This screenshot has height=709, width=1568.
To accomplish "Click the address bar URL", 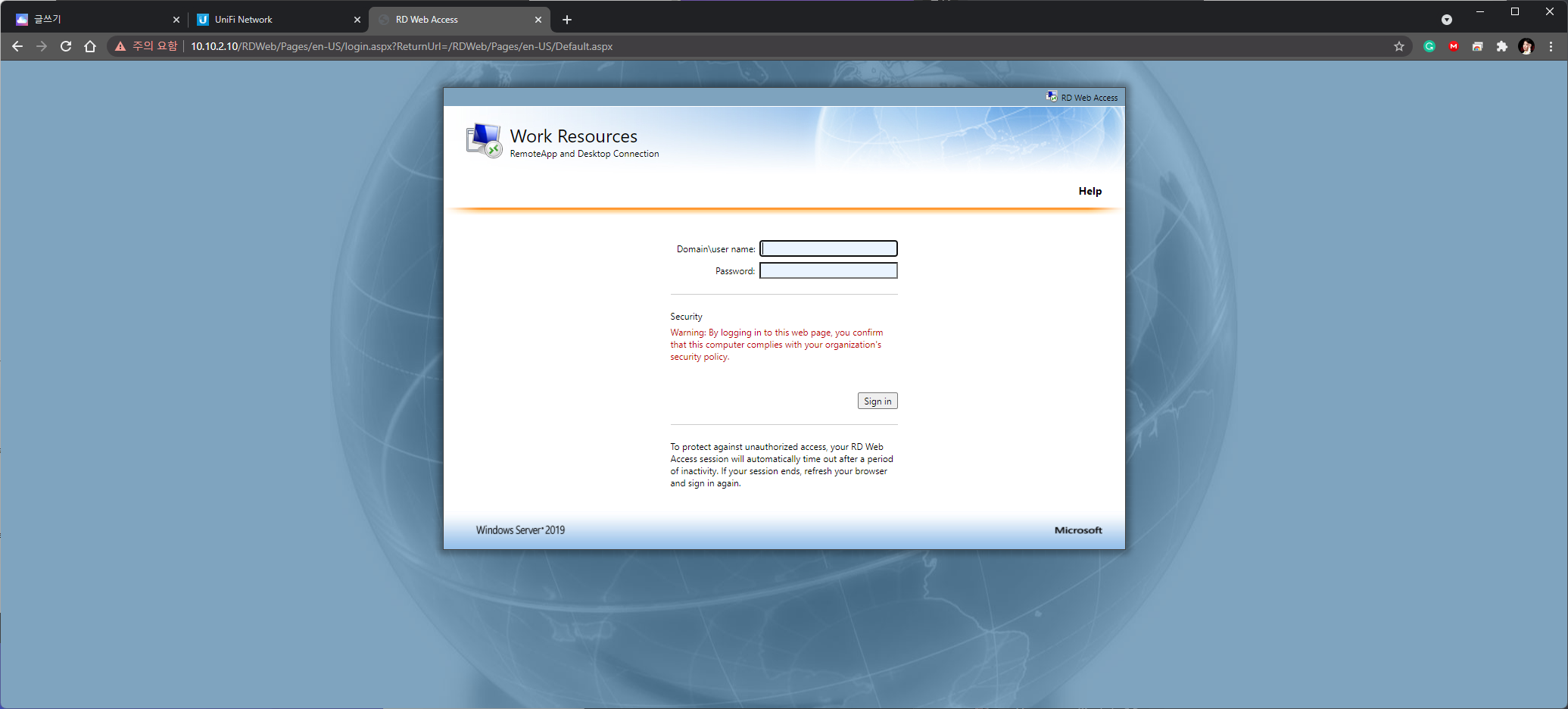I will tap(401, 46).
